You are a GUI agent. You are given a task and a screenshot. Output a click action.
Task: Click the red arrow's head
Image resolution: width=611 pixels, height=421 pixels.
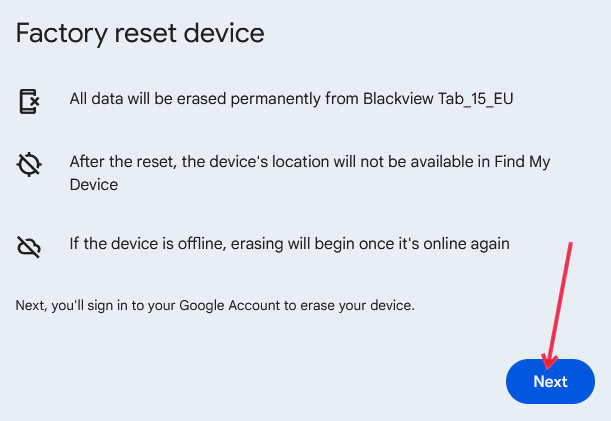pyautogui.click(x=547, y=362)
